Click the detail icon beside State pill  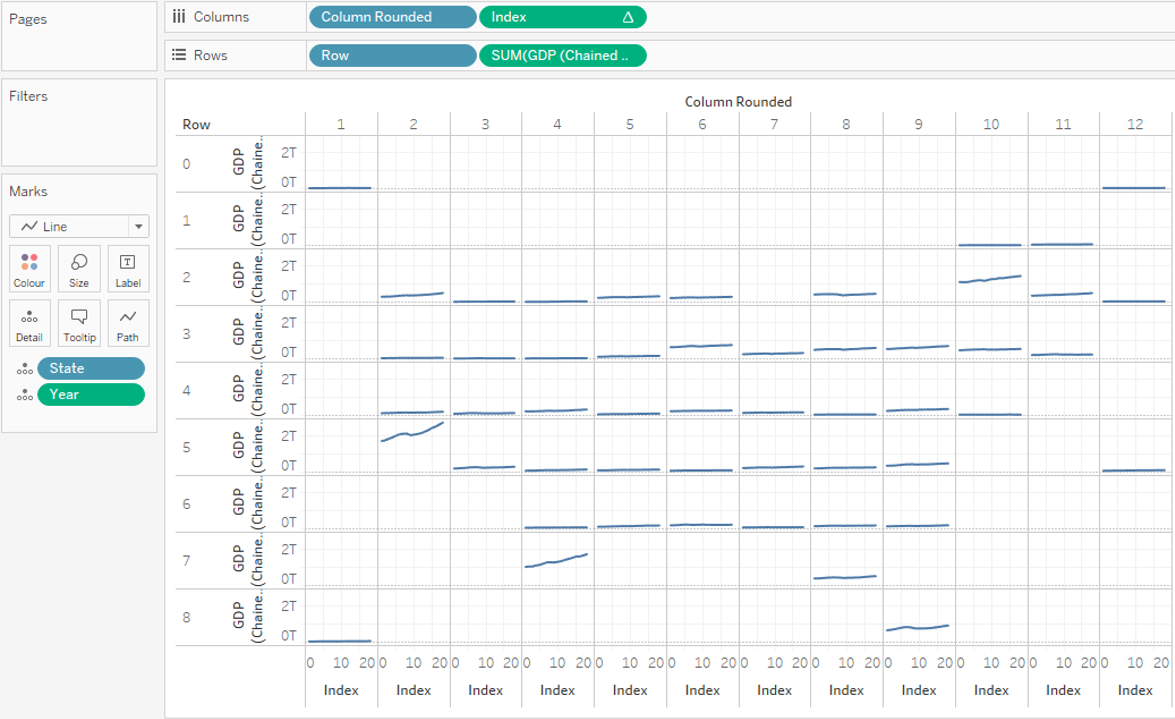click(24, 369)
